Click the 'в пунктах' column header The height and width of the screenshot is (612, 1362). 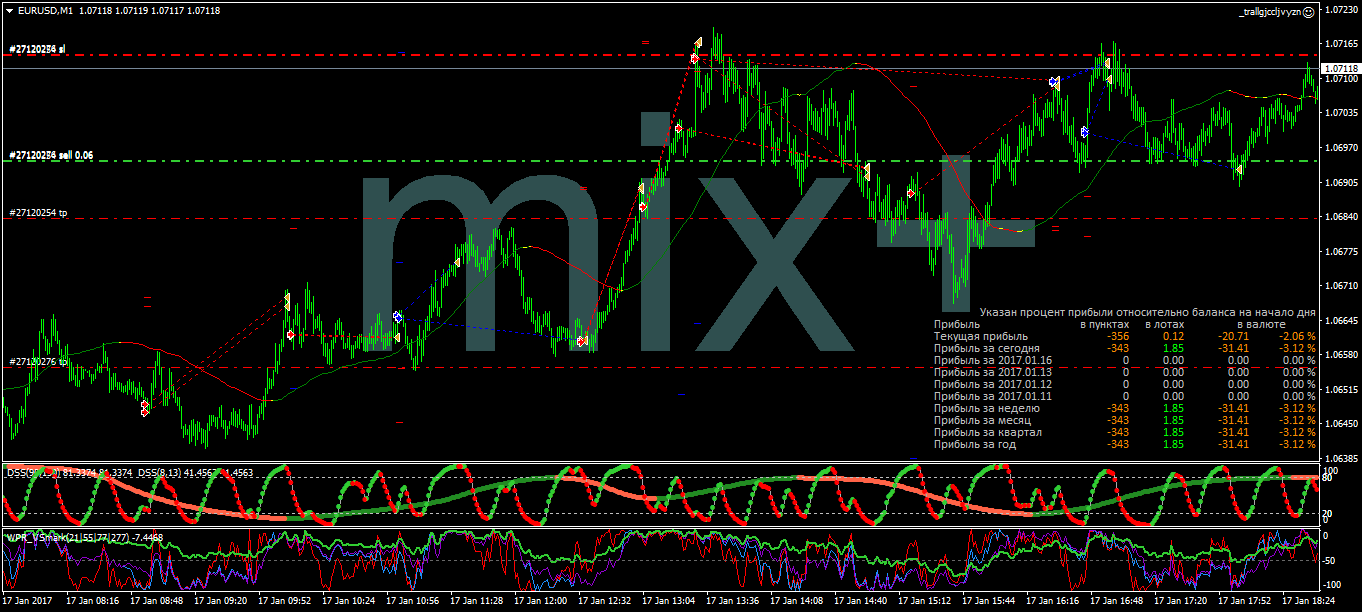(x=1105, y=325)
